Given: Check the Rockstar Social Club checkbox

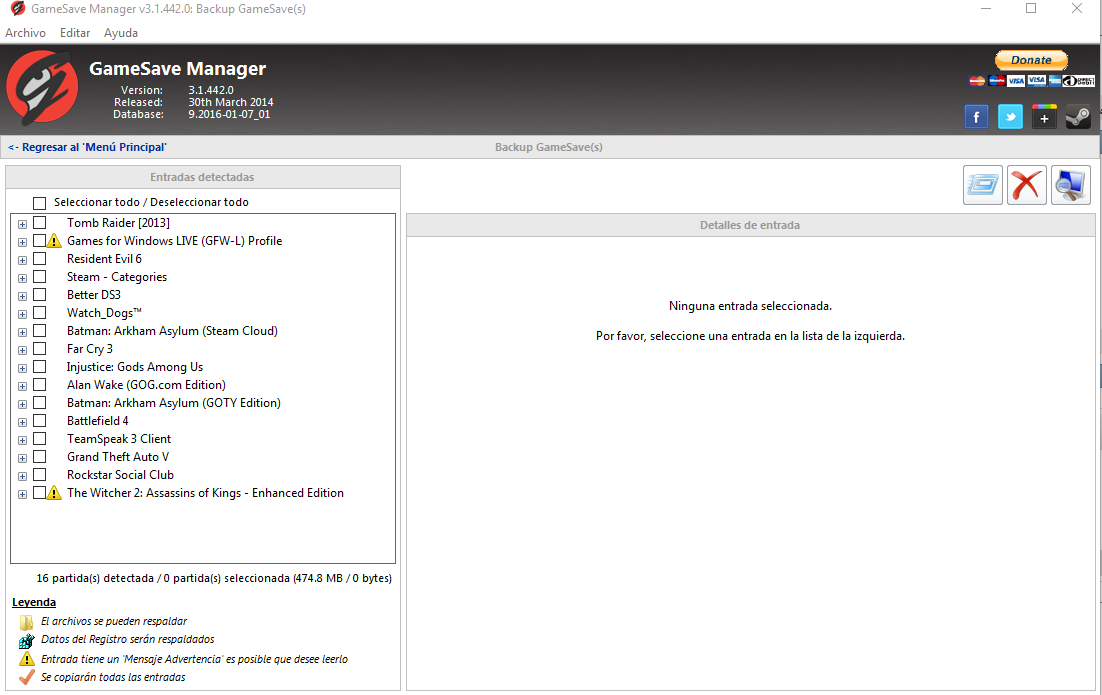Looking at the screenshot, I should click(x=39, y=475).
